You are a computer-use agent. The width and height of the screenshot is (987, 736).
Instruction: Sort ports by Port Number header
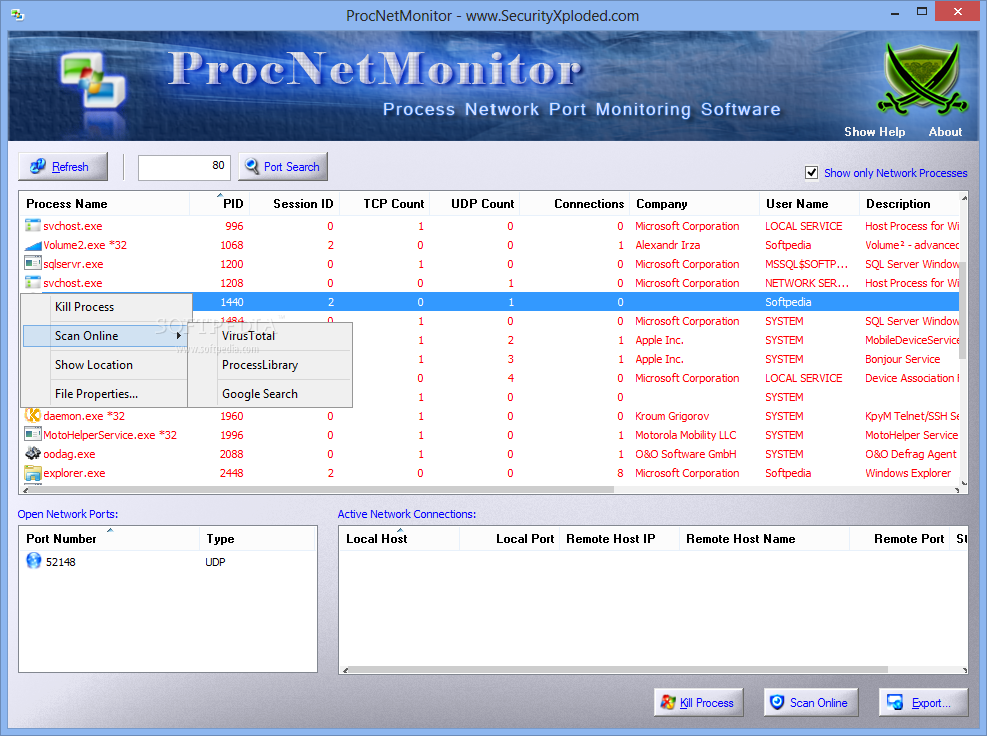pyautogui.click(x=110, y=538)
